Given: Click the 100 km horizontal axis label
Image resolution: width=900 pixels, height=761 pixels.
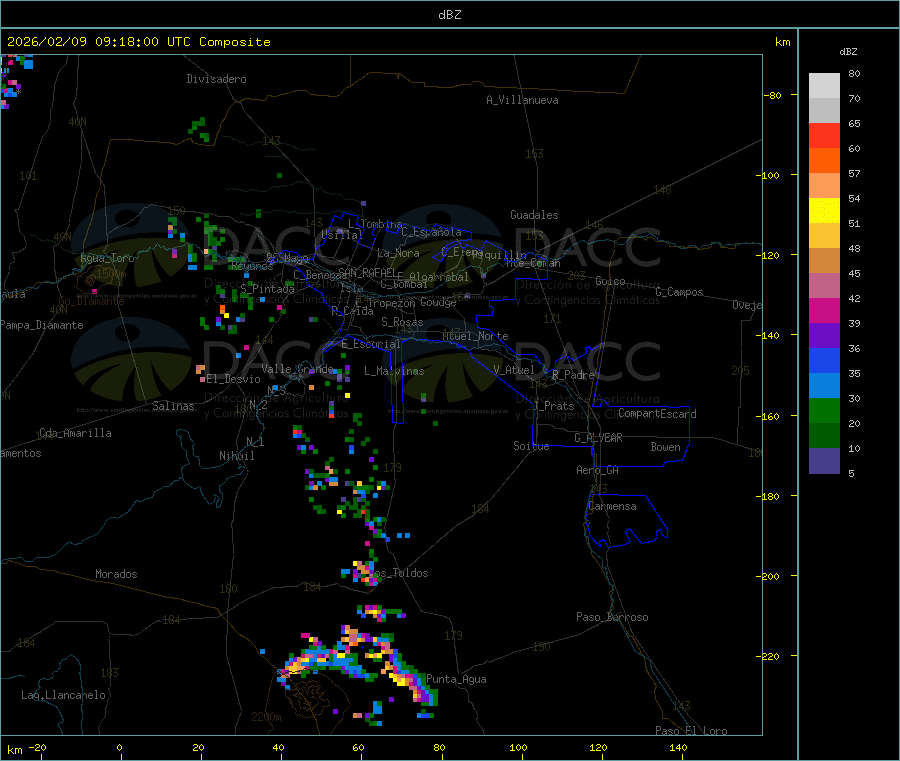Looking at the screenshot, I should pyautogui.click(x=518, y=747).
